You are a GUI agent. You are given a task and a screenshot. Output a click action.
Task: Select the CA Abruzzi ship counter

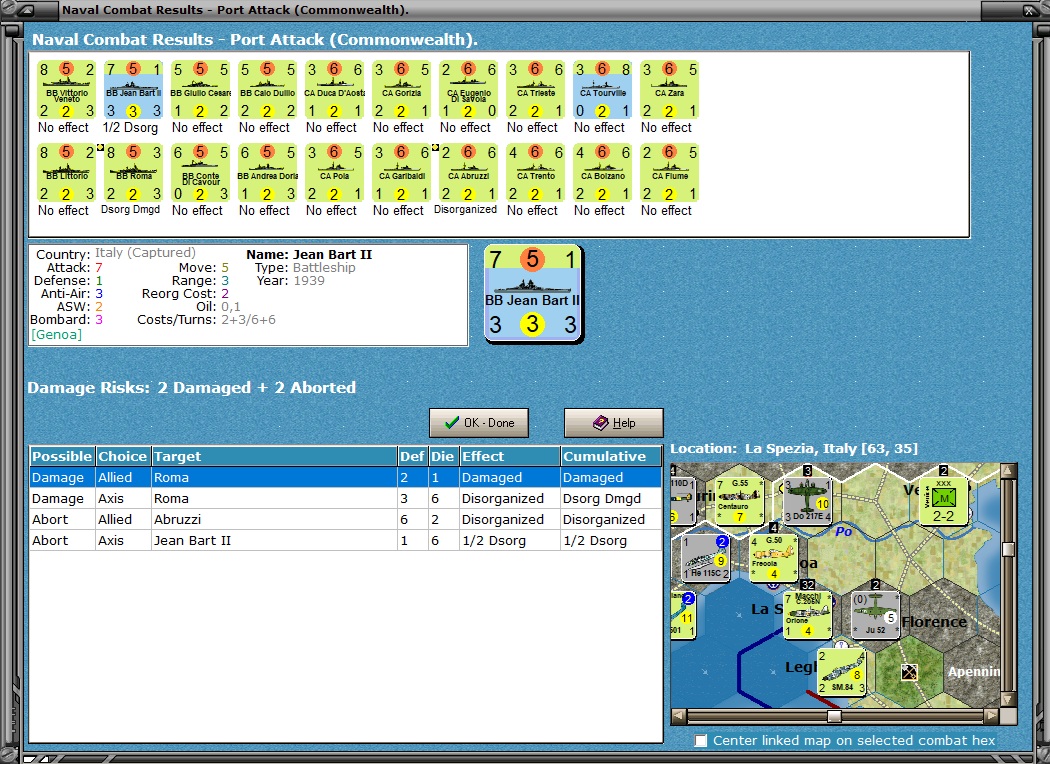click(468, 173)
